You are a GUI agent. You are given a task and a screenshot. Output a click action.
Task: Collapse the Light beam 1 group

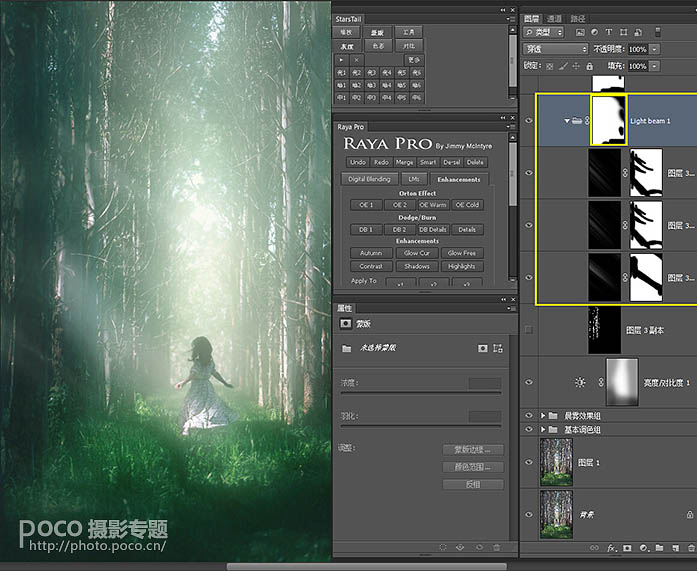(x=567, y=120)
